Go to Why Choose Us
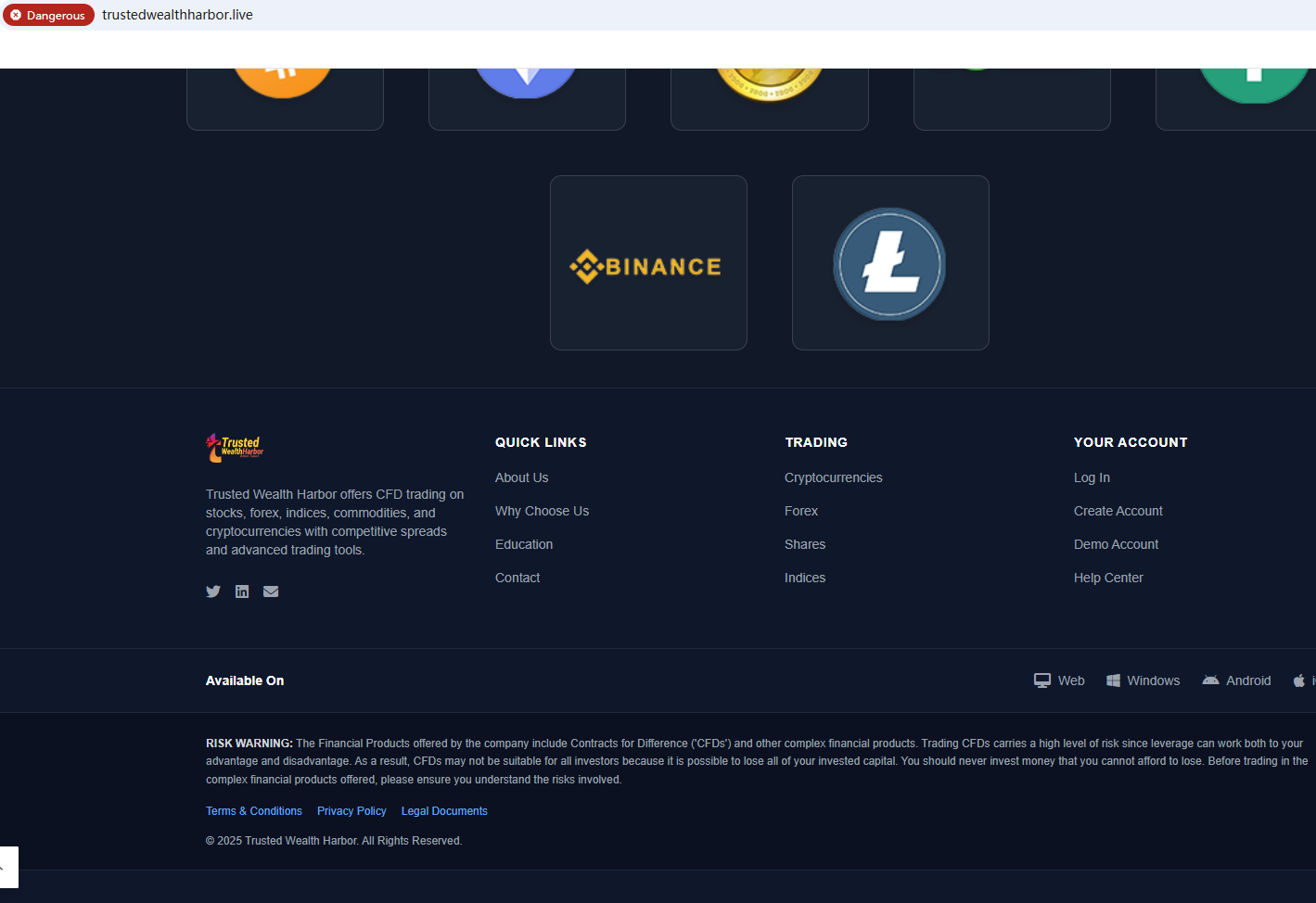Screen dimensions: 1316x903 542,511
